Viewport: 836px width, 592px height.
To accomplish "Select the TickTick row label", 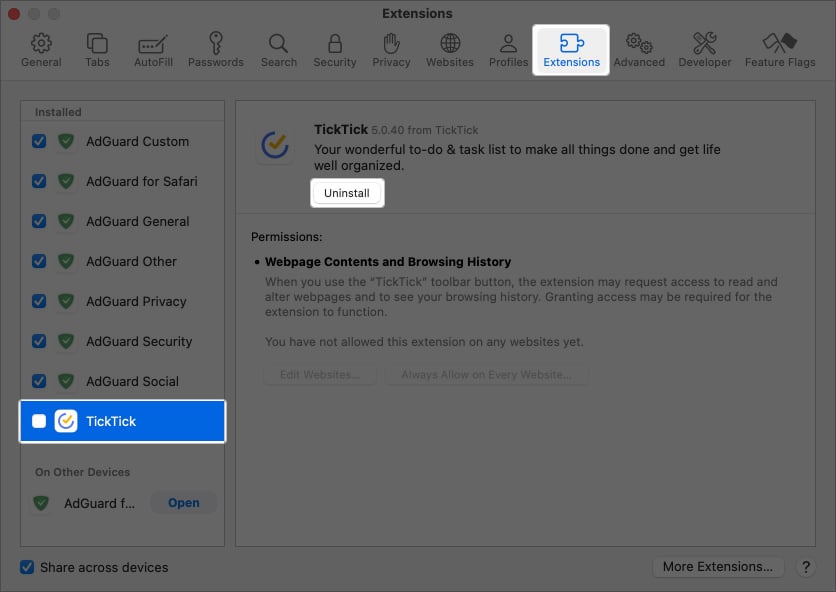I will 111,421.
